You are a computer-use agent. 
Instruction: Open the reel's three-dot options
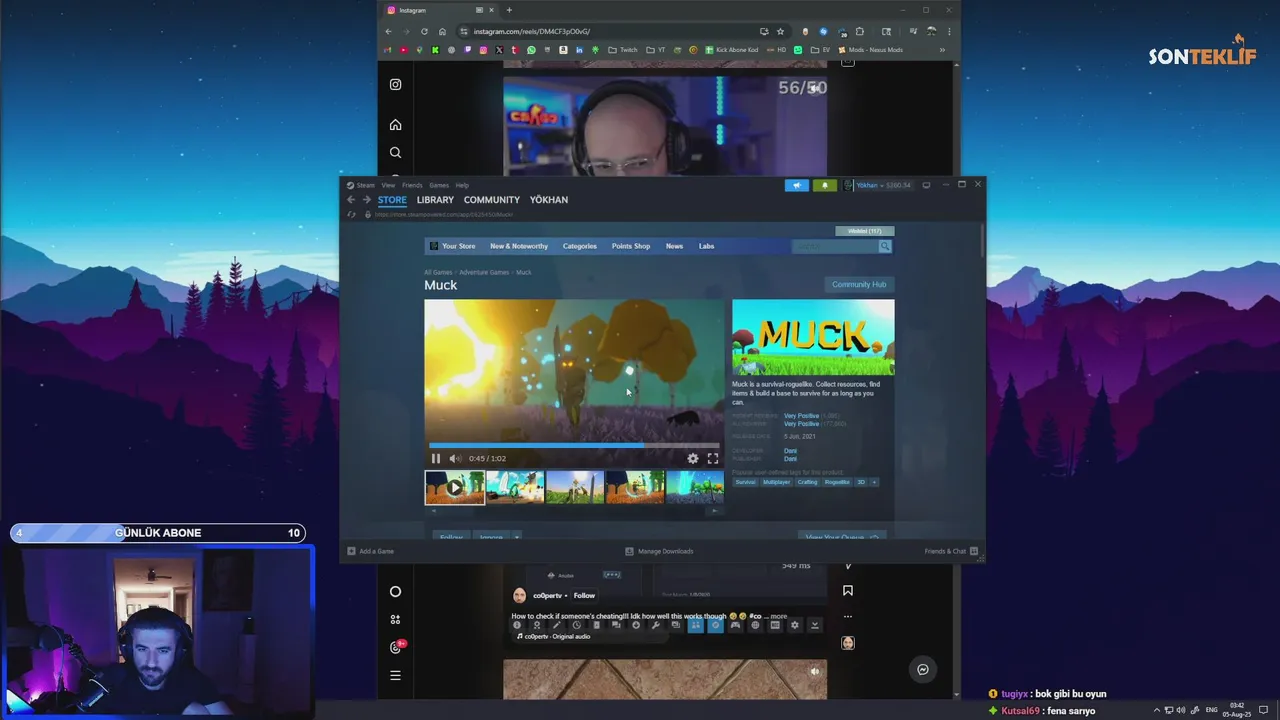pyautogui.click(x=848, y=616)
